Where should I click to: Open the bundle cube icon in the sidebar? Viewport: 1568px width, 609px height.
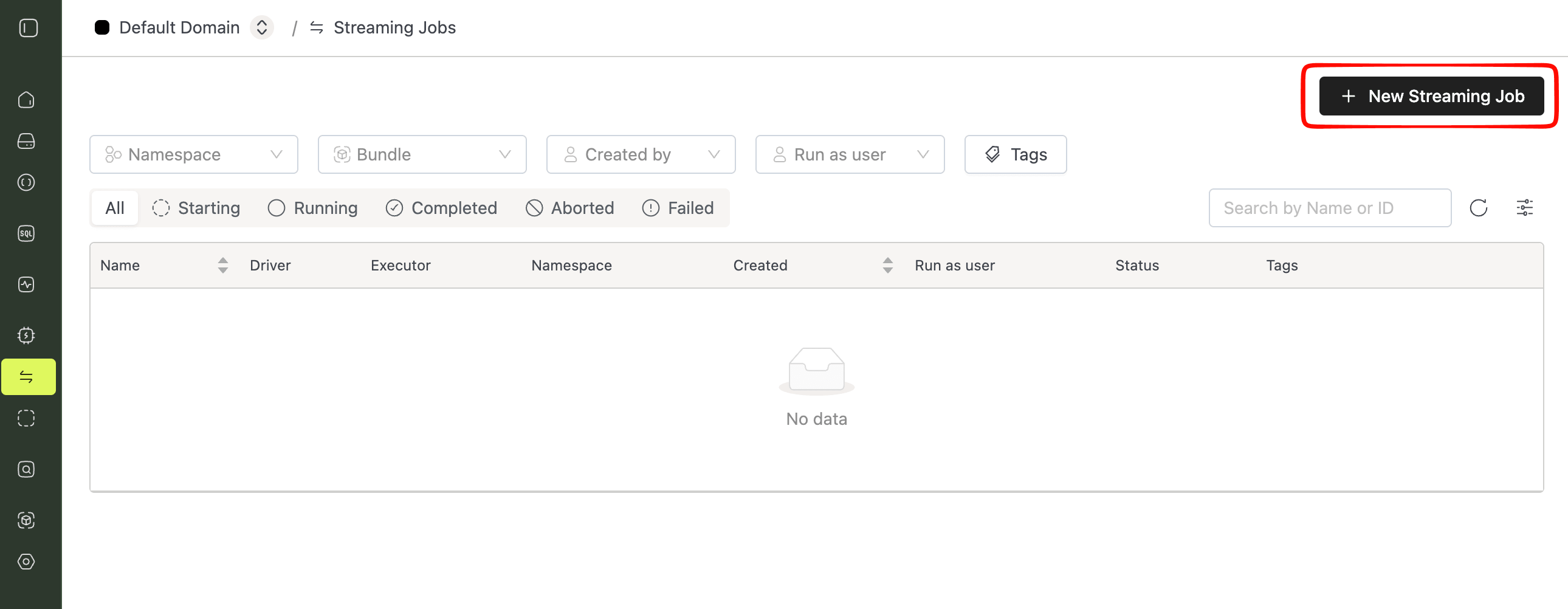[x=26, y=520]
